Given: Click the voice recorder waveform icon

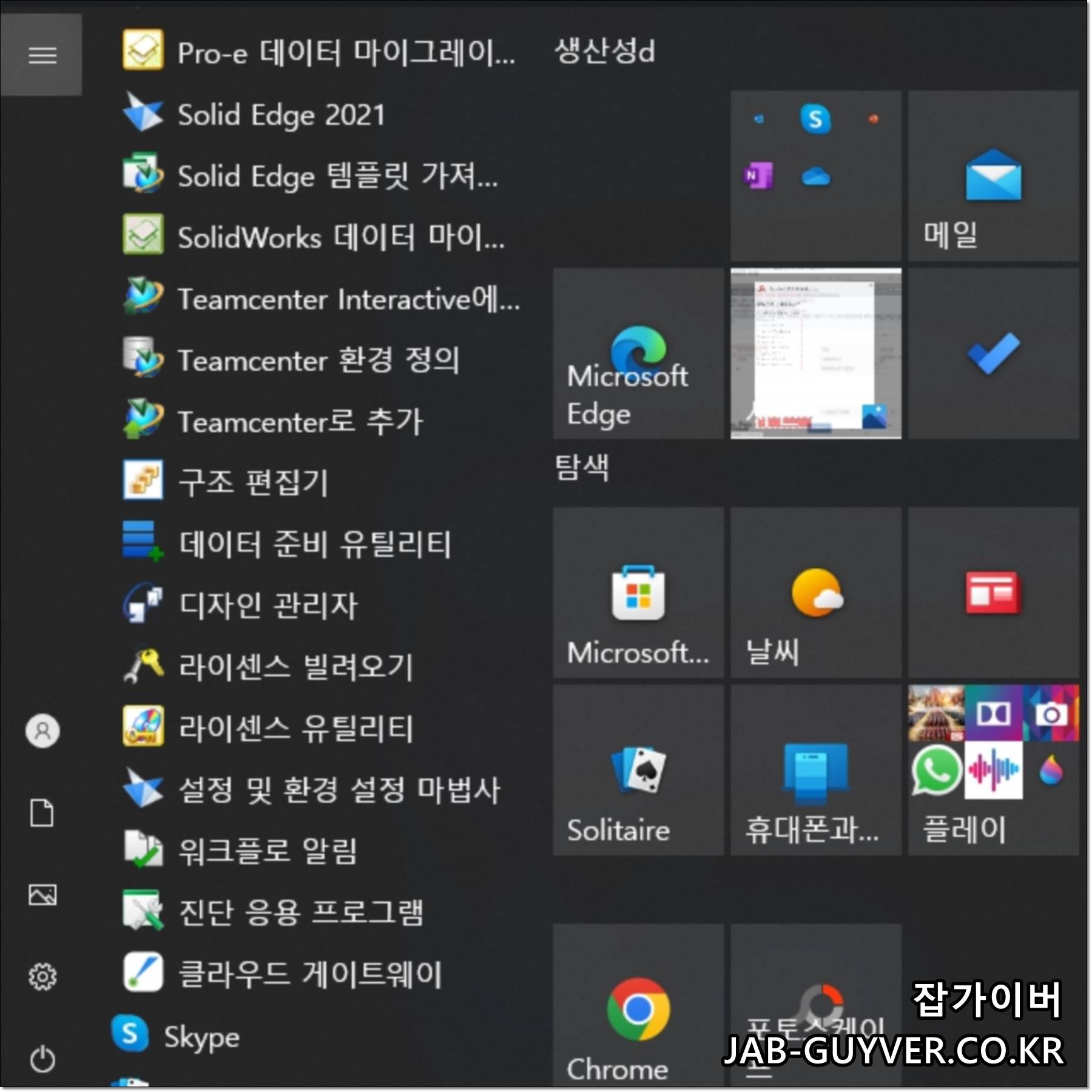Looking at the screenshot, I should 993,770.
